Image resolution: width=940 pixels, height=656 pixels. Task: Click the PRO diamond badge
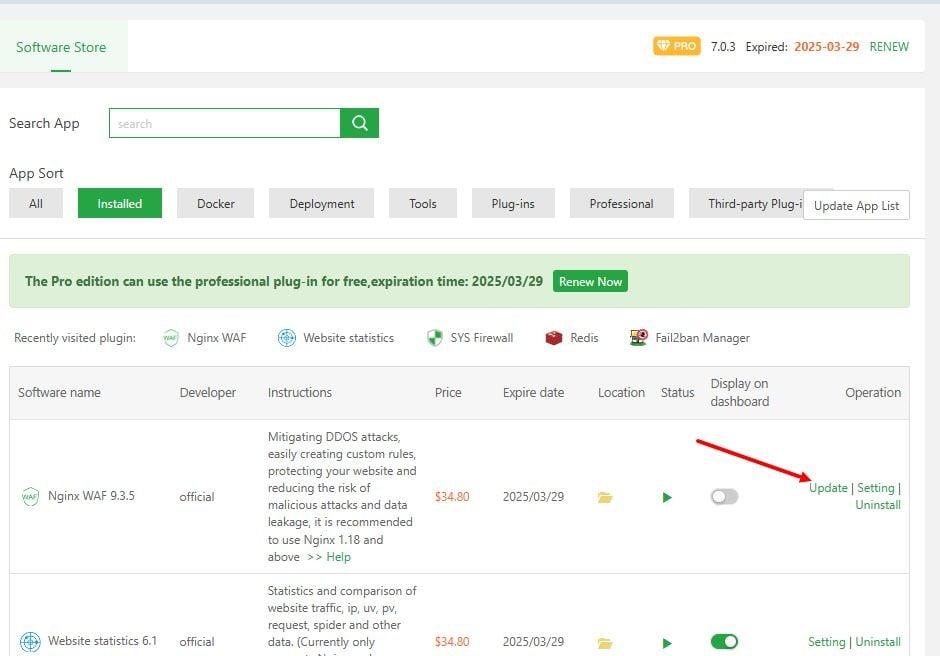[x=677, y=46]
